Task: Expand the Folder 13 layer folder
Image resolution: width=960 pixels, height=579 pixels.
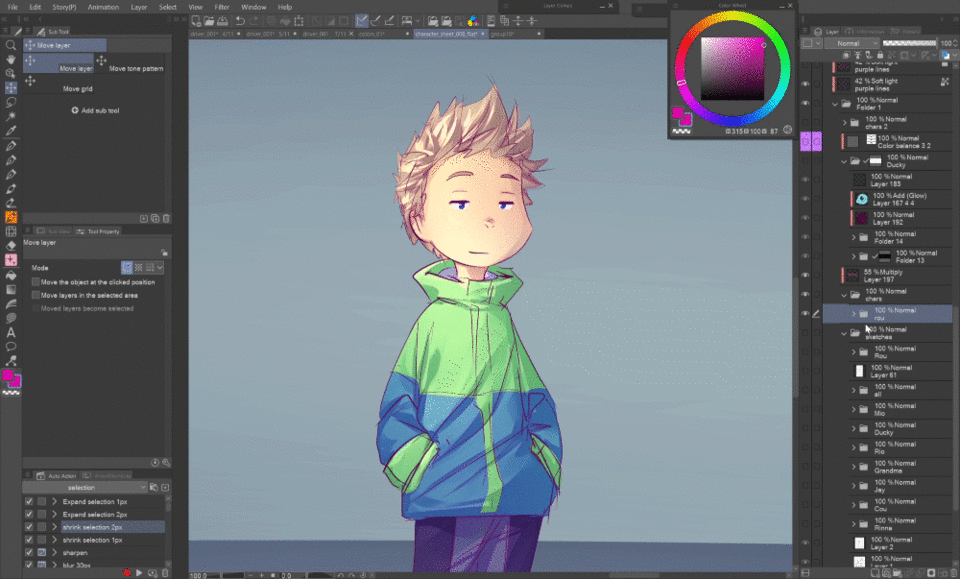Action: coord(853,256)
